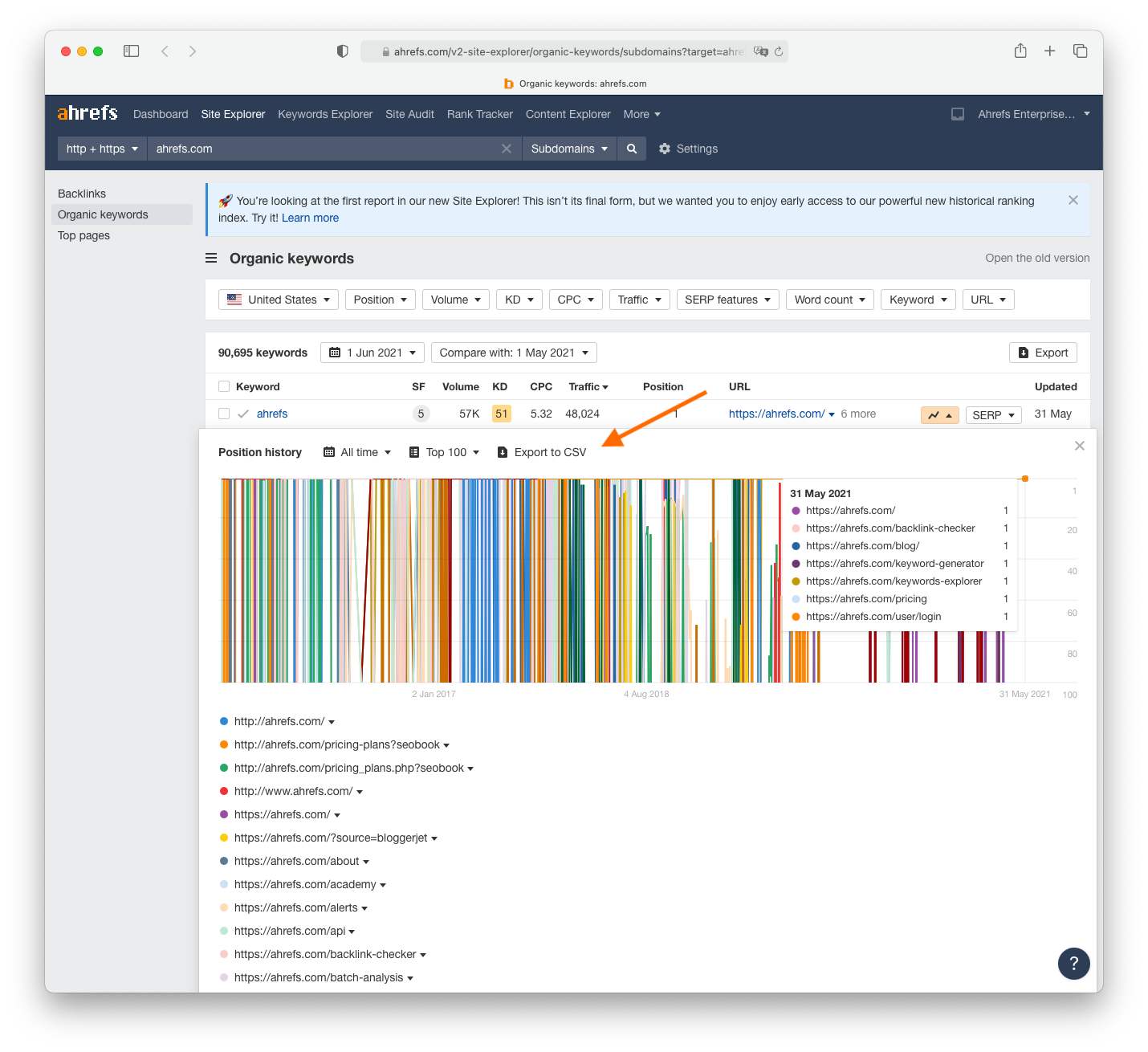Click the blue swatch for http://ahrefs.com/
Image resolution: width=1148 pixels, height=1052 pixels.
tap(224, 721)
